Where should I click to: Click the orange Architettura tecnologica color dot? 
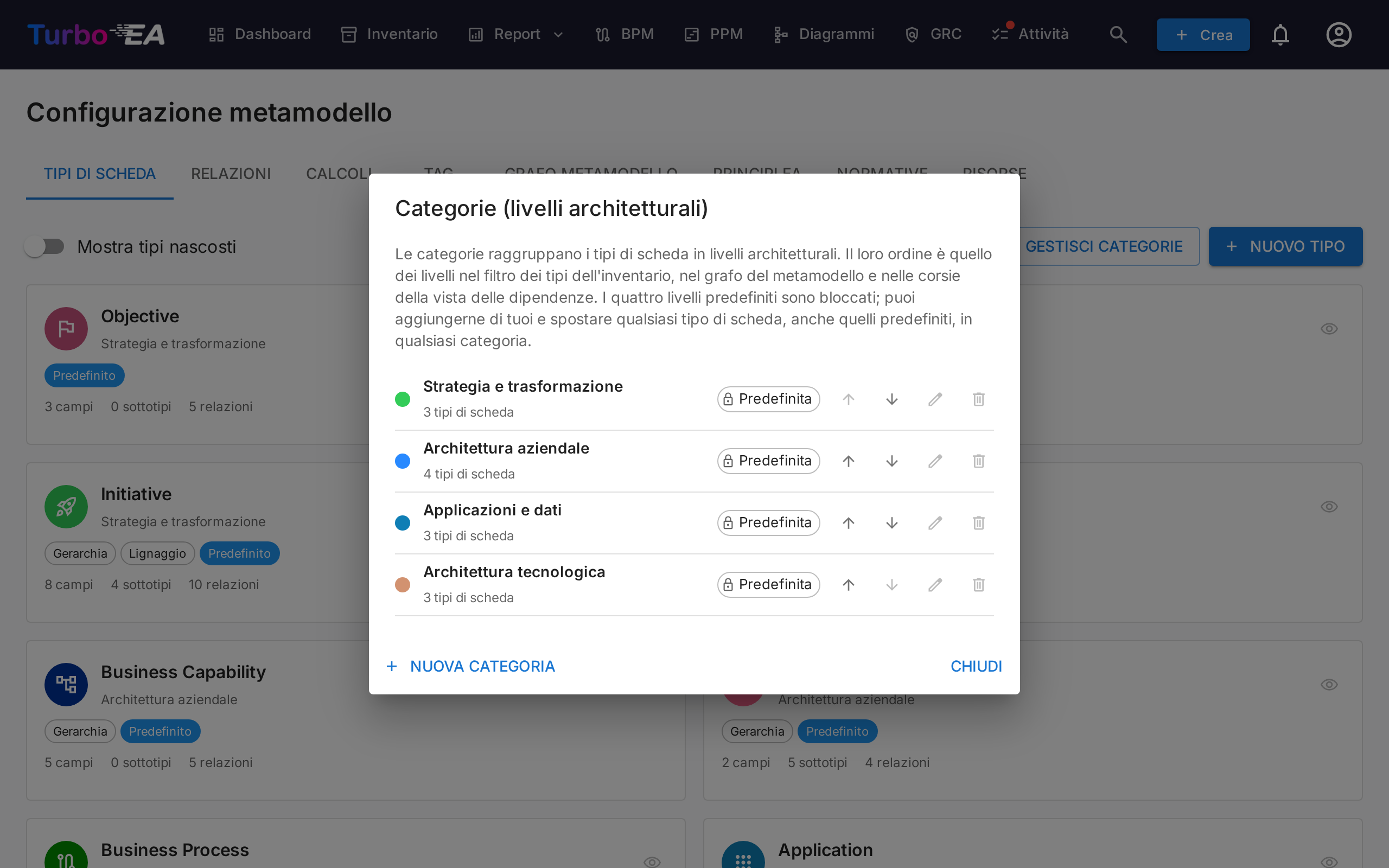tap(403, 584)
